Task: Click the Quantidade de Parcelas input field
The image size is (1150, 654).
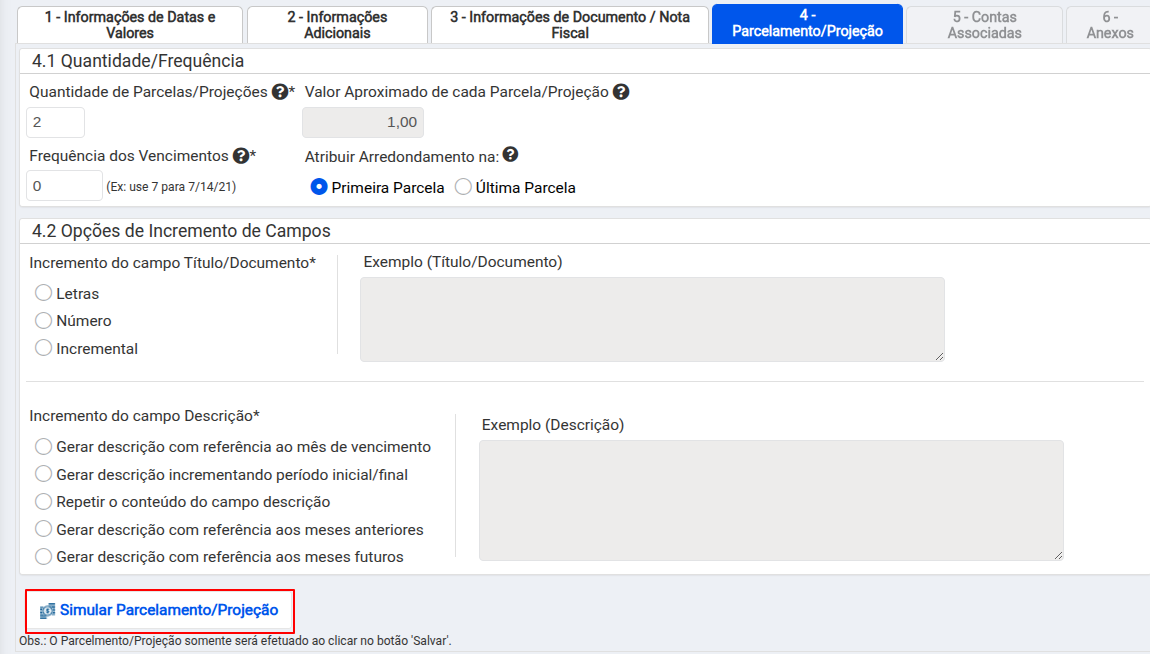Action: pos(55,122)
